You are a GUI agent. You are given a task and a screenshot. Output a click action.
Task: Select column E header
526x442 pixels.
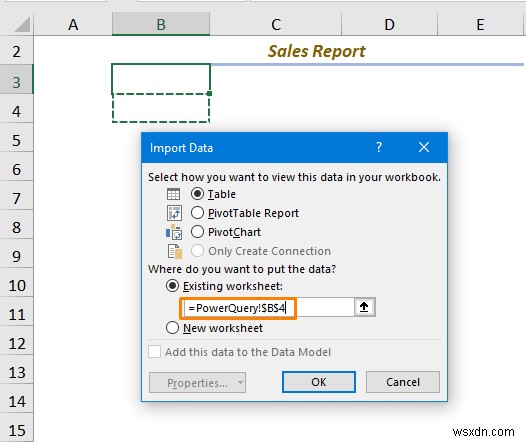click(480, 24)
